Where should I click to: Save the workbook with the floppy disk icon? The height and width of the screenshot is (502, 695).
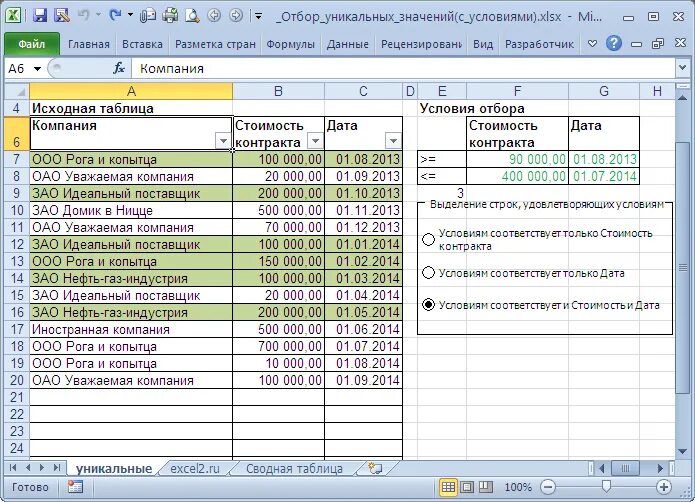(x=40, y=16)
